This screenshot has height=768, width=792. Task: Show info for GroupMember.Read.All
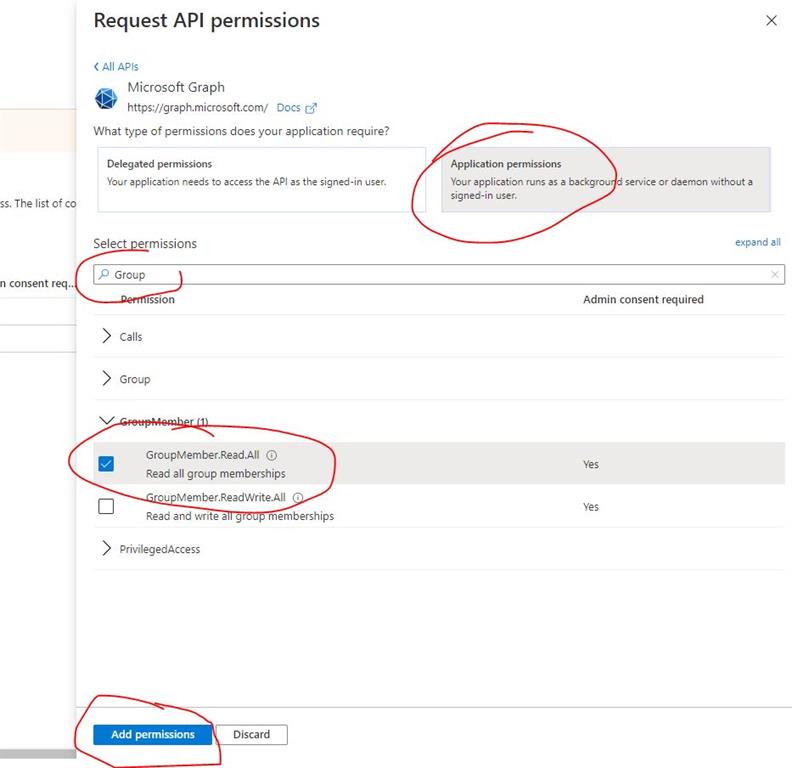click(272, 455)
